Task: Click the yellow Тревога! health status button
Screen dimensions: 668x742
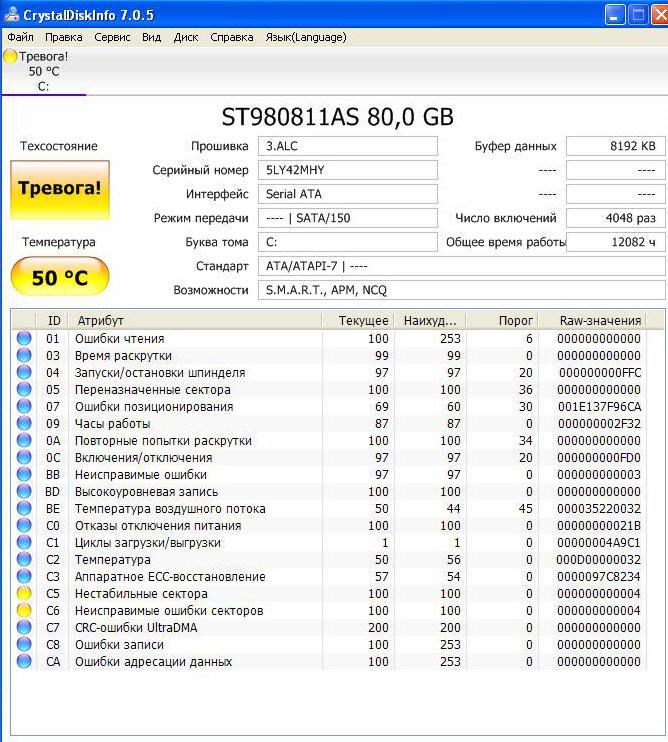Action: (59, 189)
